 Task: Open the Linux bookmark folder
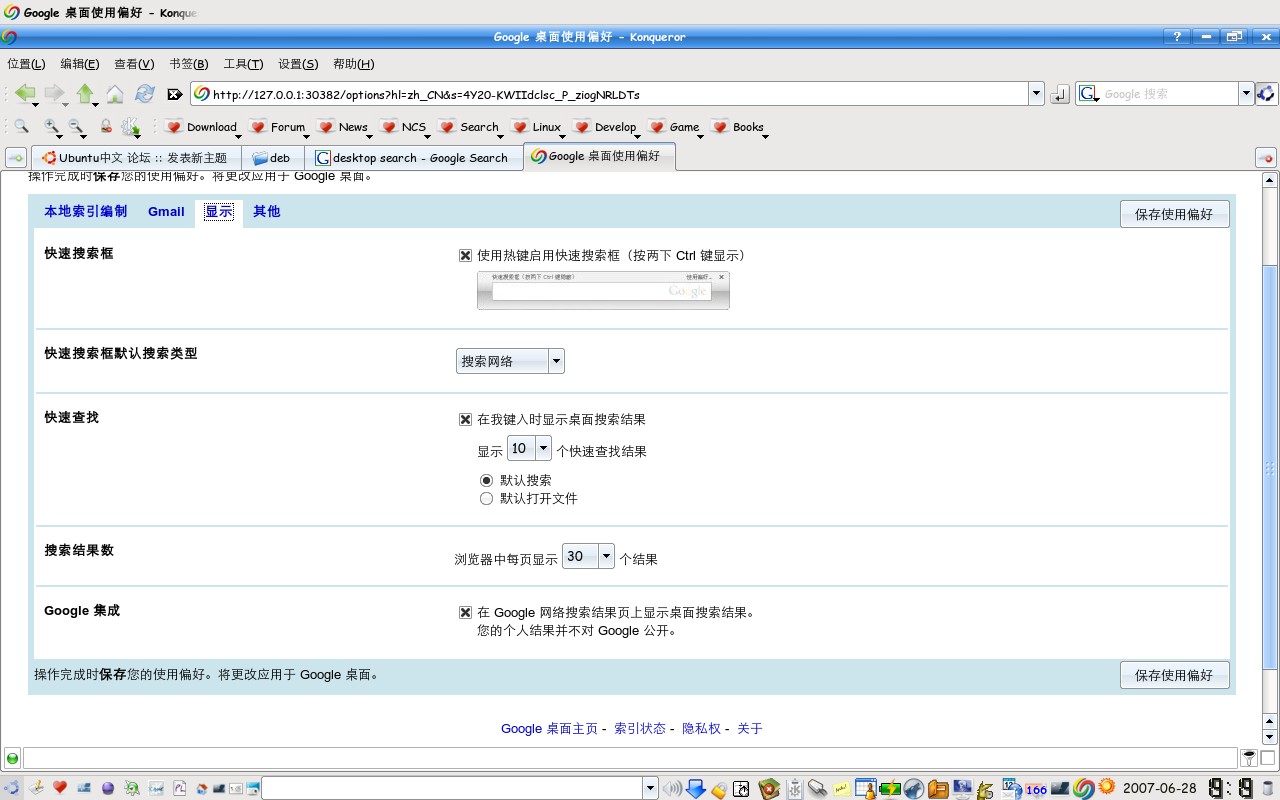tap(537, 127)
